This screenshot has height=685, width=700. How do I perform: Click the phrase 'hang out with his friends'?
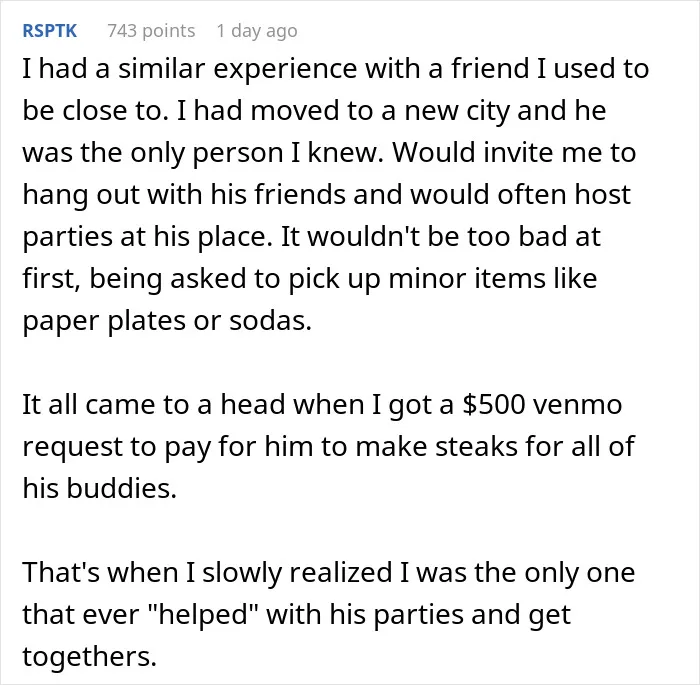184,196
